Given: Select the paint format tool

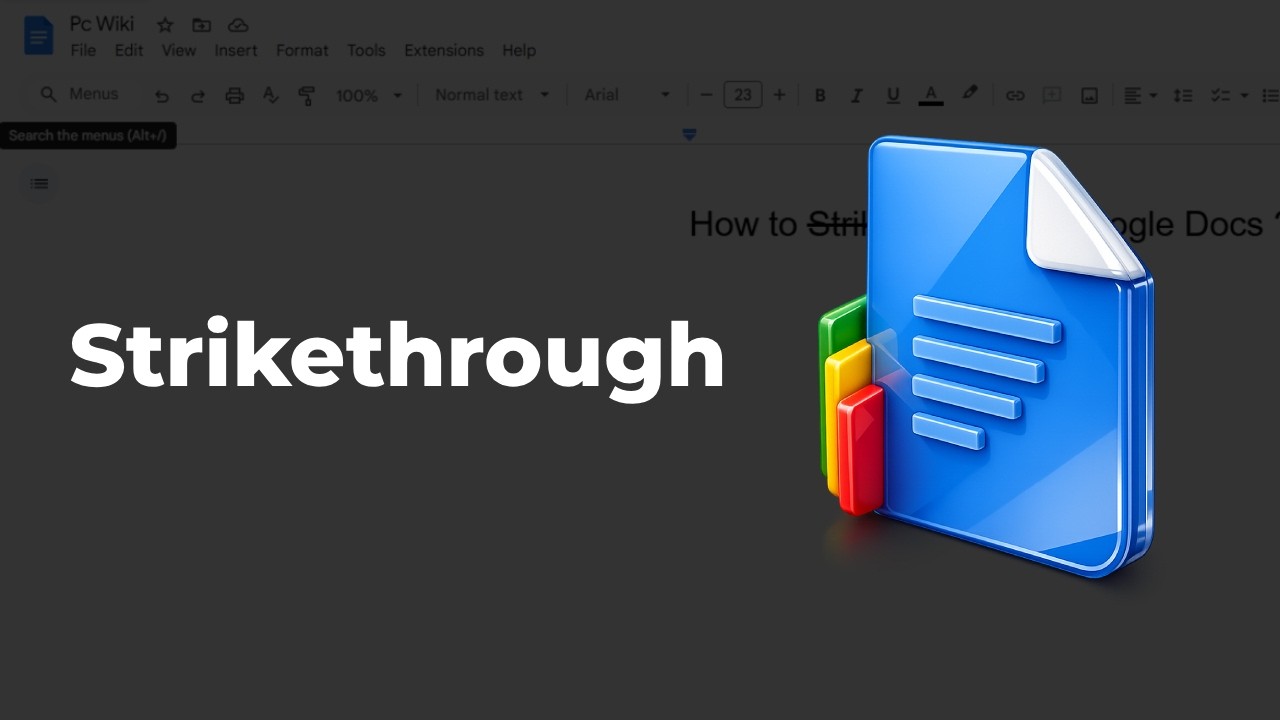Looking at the screenshot, I should 306,96.
